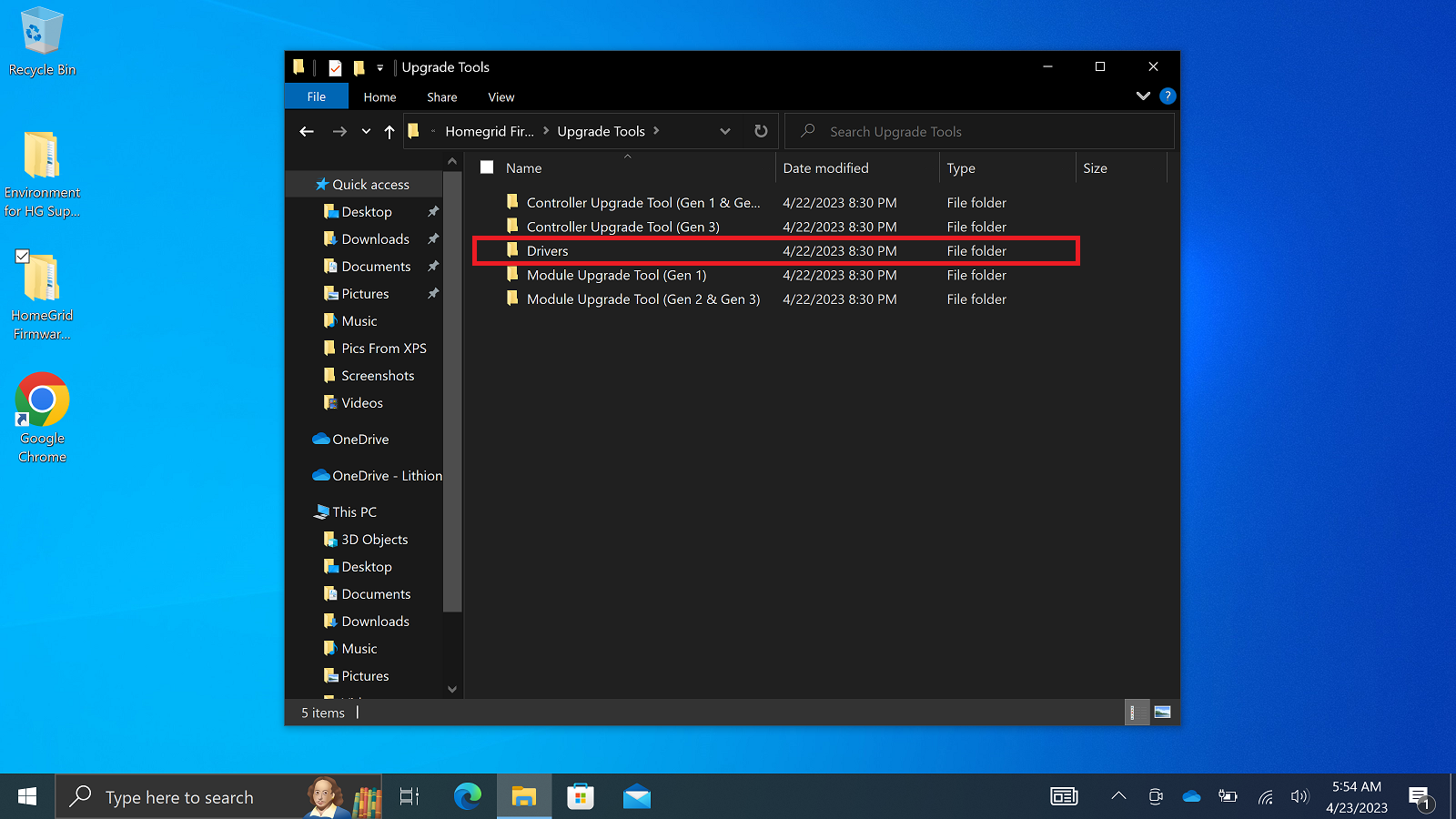1456x819 pixels.
Task: Open the notification center icon
Action: (1420, 798)
